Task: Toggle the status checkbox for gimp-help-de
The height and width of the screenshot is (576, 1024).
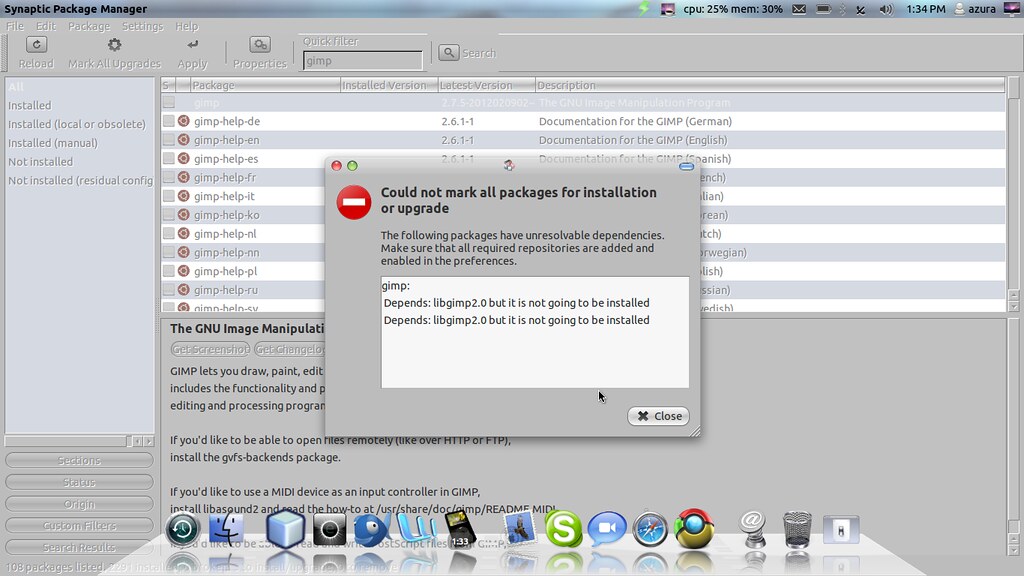Action: tap(169, 122)
